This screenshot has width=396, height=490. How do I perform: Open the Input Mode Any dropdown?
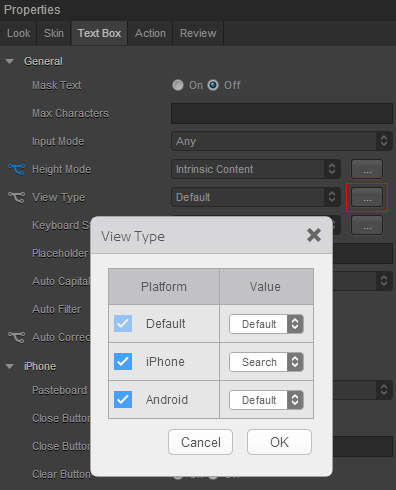pos(282,141)
